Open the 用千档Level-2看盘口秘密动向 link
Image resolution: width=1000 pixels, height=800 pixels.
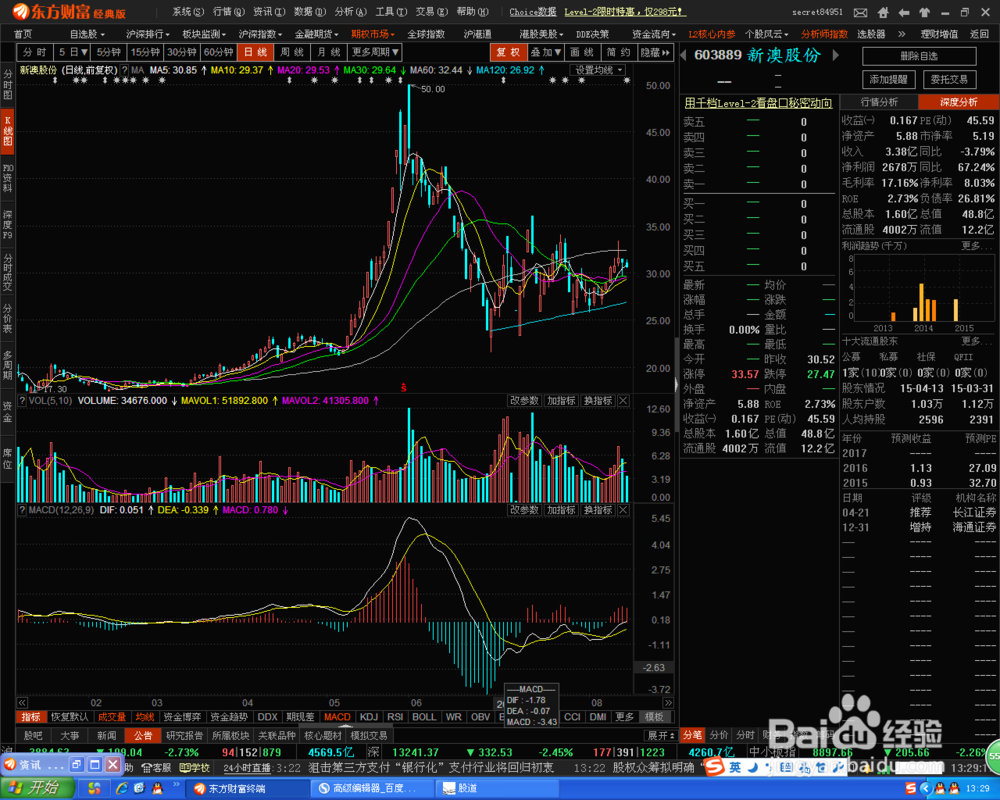point(758,103)
